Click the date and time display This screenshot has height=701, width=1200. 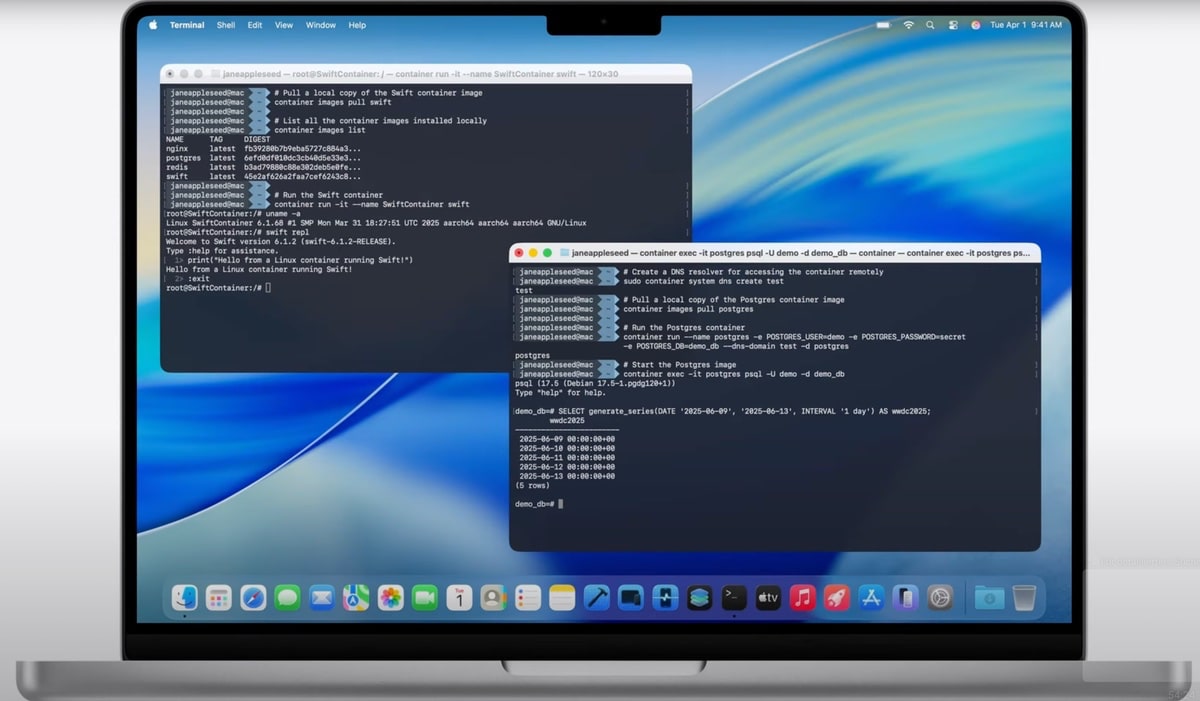[1025, 25]
